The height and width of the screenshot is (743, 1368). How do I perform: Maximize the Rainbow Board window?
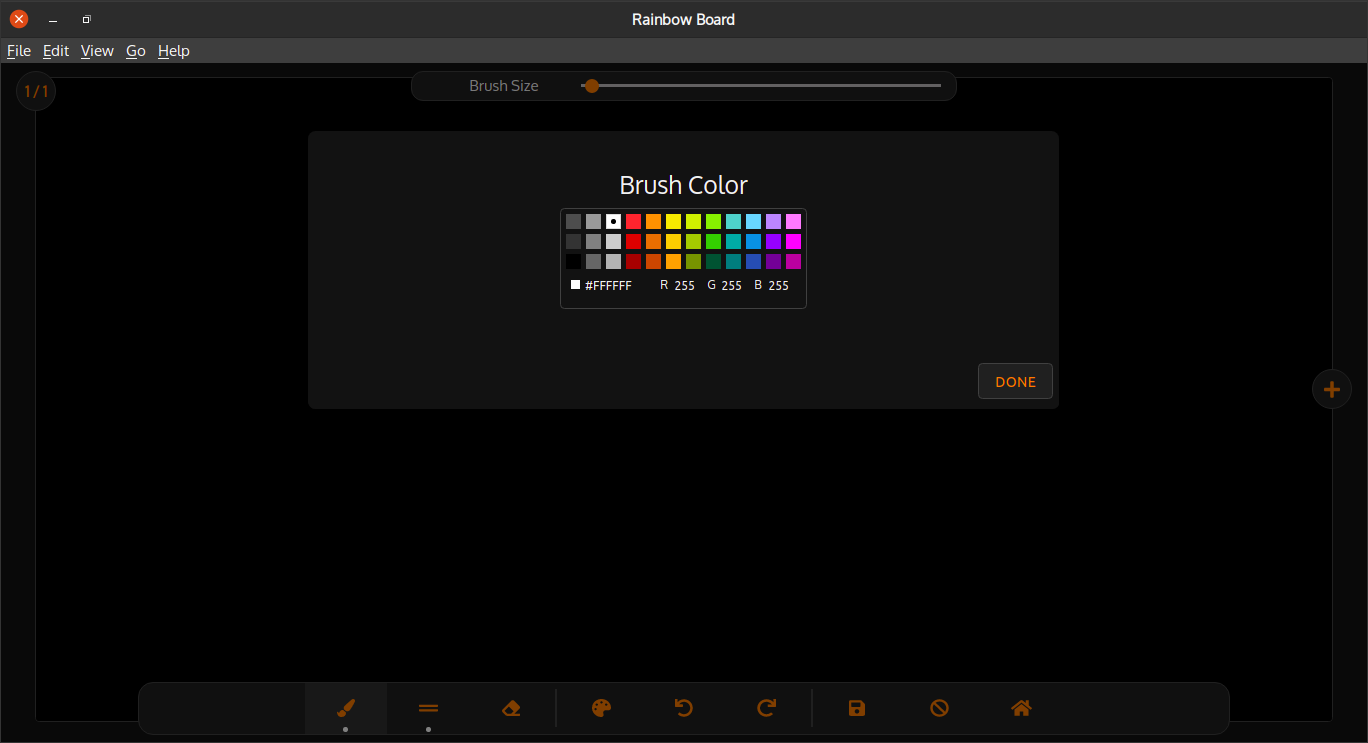87,19
